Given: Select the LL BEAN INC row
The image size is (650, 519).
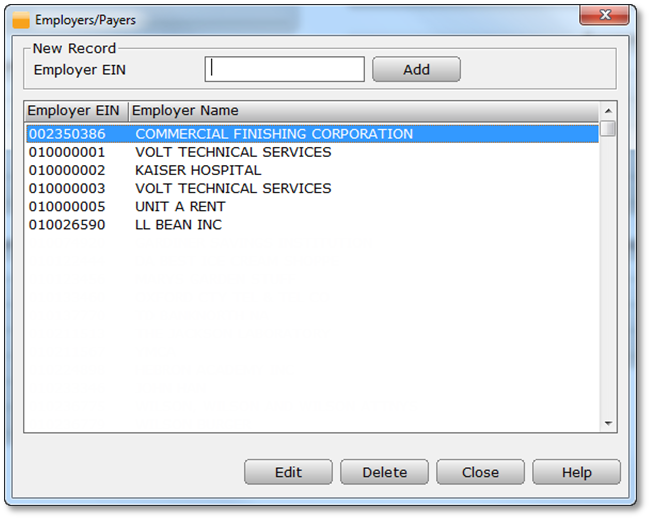Looking at the screenshot, I should coord(178,225).
